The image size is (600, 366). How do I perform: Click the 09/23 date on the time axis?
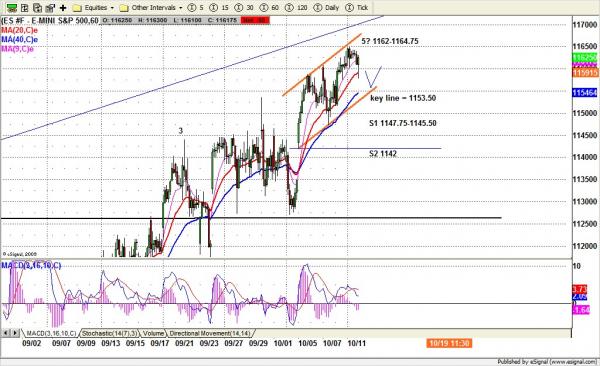pos(209,343)
